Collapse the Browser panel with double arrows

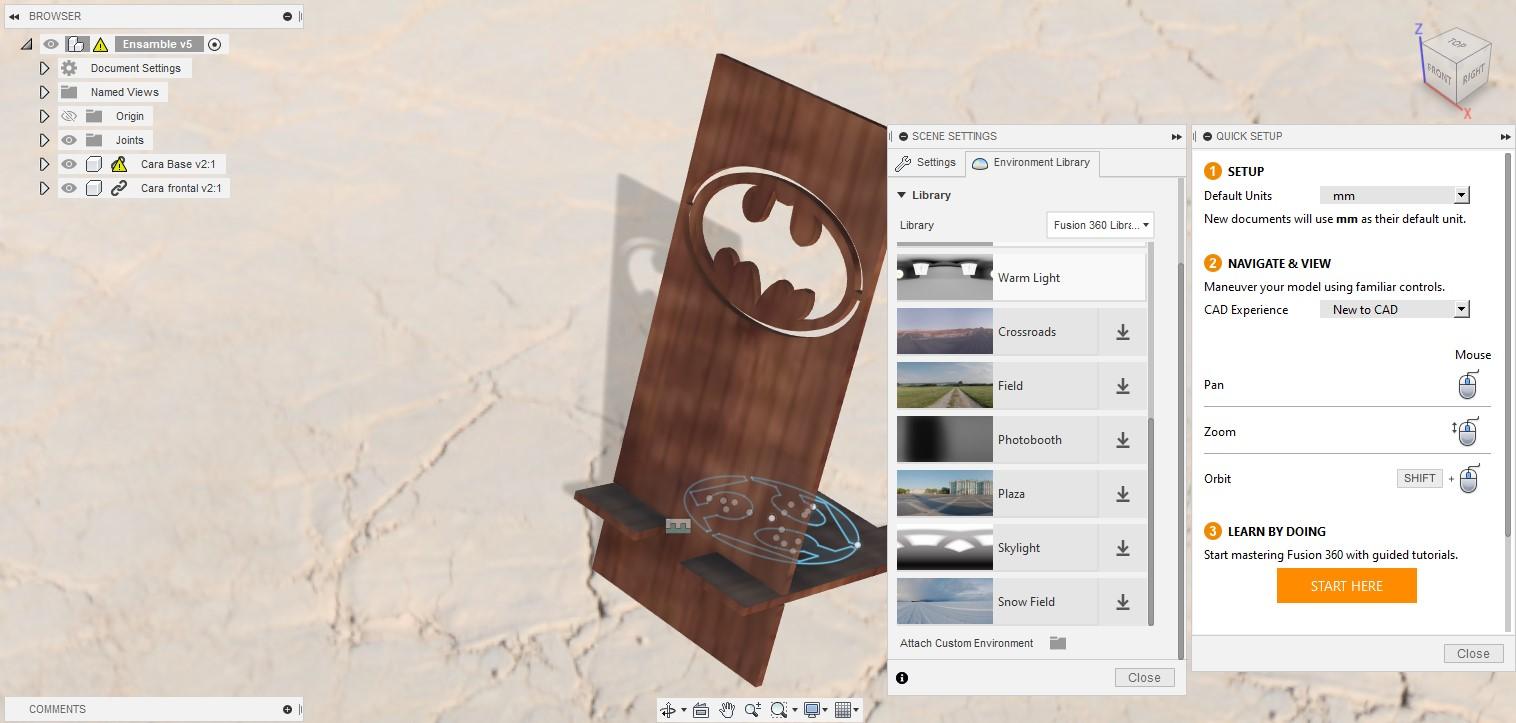click(13, 16)
